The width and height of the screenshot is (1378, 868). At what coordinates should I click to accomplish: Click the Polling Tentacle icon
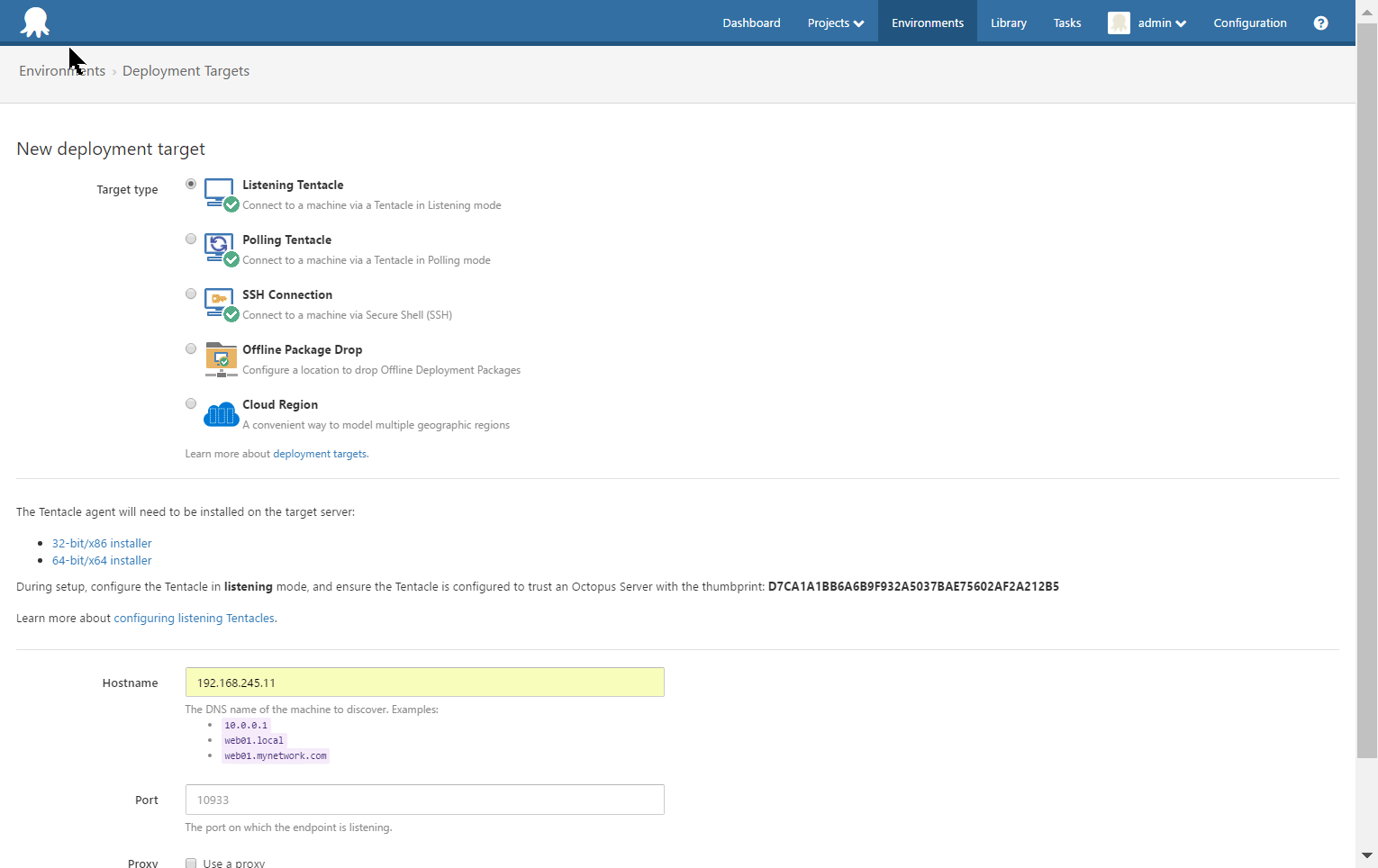click(x=221, y=249)
